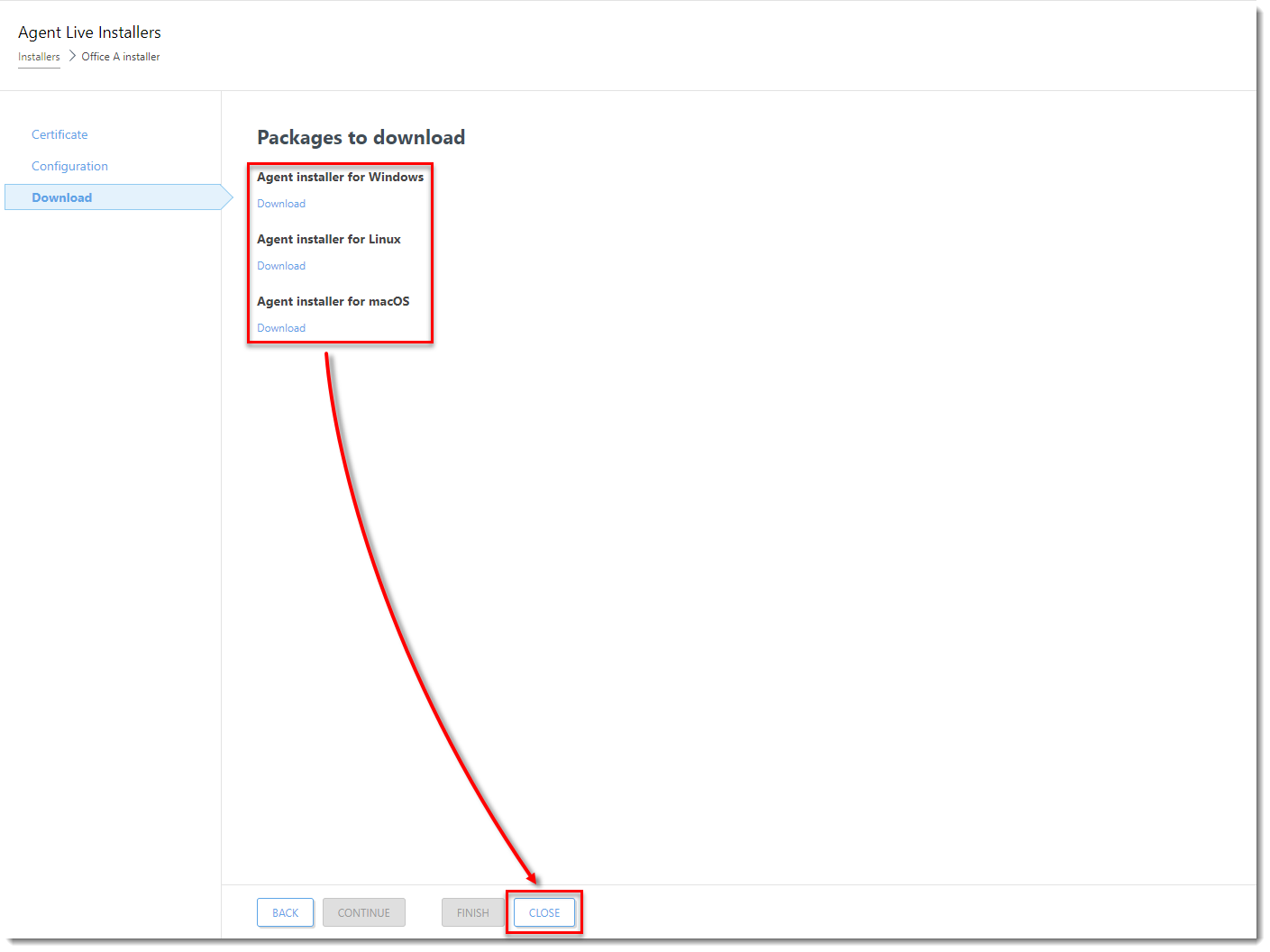Image resolution: width=1270 pixels, height=952 pixels.
Task: Click the Agent installer for macOS heading
Action: (333, 301)
